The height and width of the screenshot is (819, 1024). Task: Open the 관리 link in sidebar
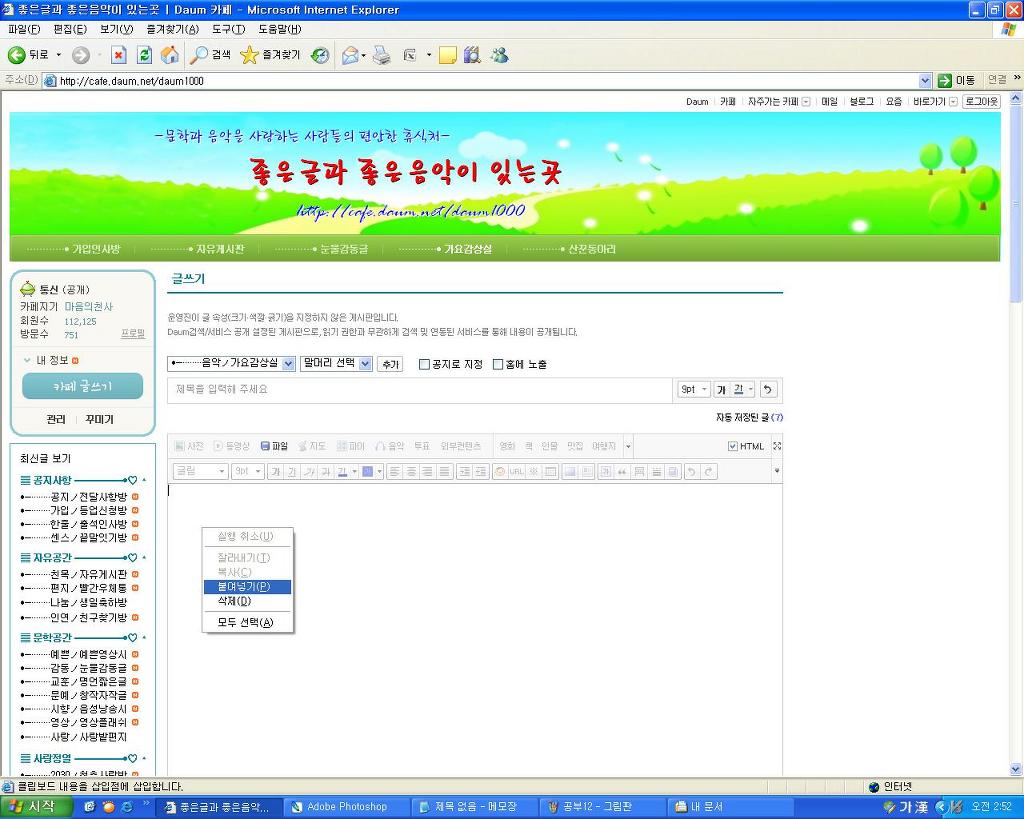(x=56, y=419)
